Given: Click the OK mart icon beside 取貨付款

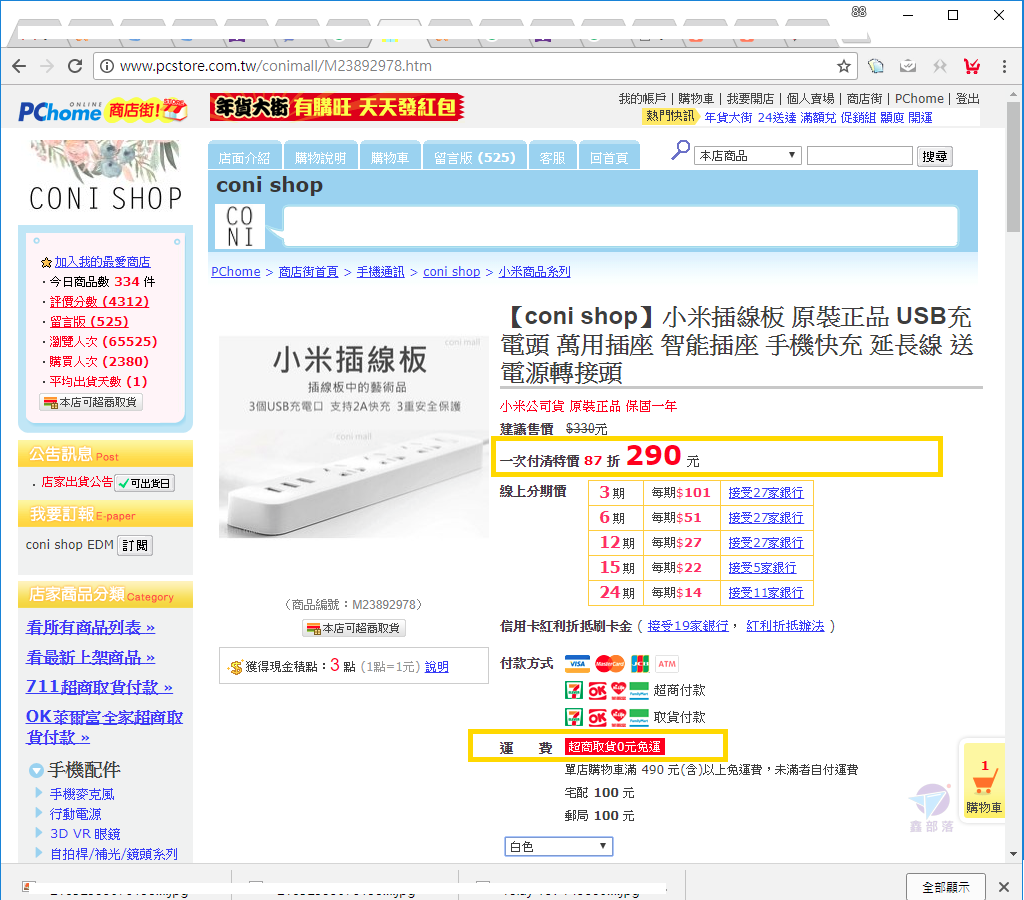Looking at the screenshot, I should tap(597, 717).
